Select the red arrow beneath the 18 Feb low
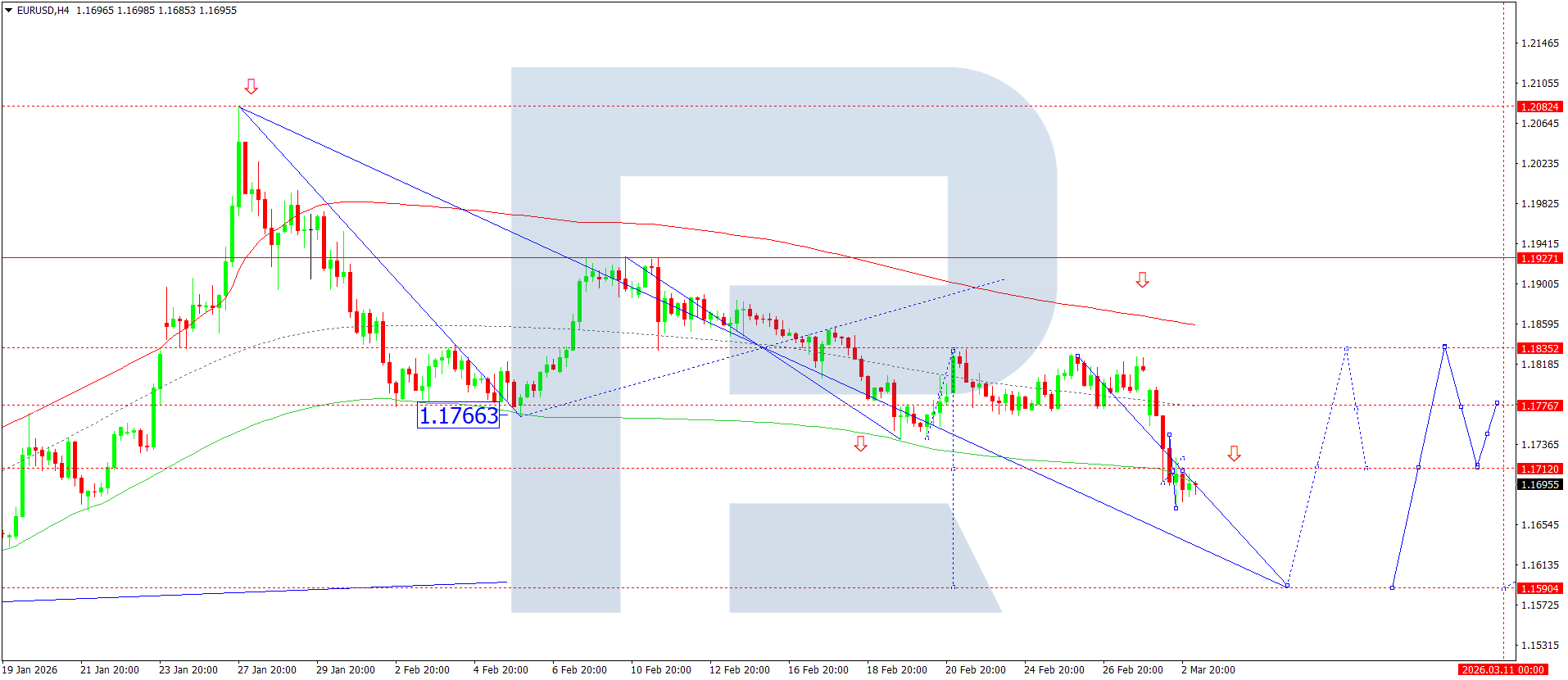This screenshot has height=680, width=1568. coord(860,443)
